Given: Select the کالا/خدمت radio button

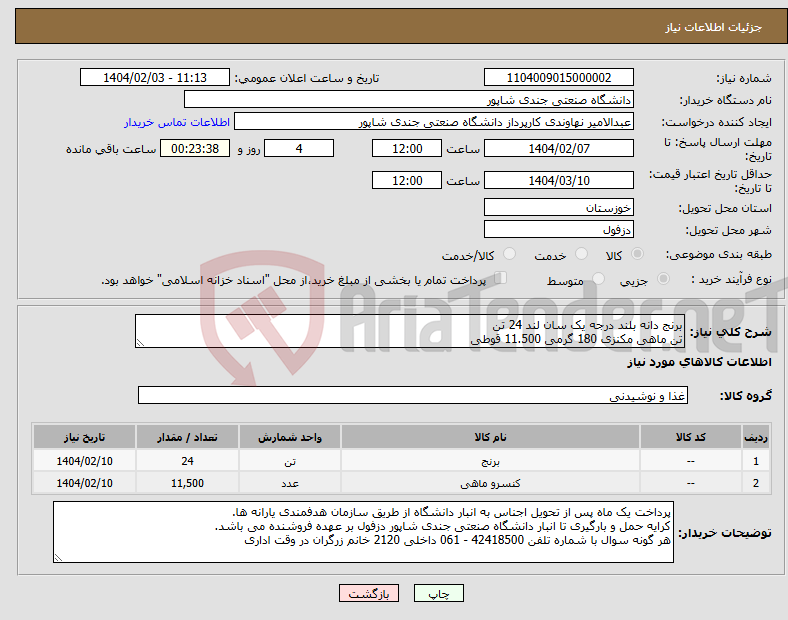Looking at the screenshot, I should point(509,254).
